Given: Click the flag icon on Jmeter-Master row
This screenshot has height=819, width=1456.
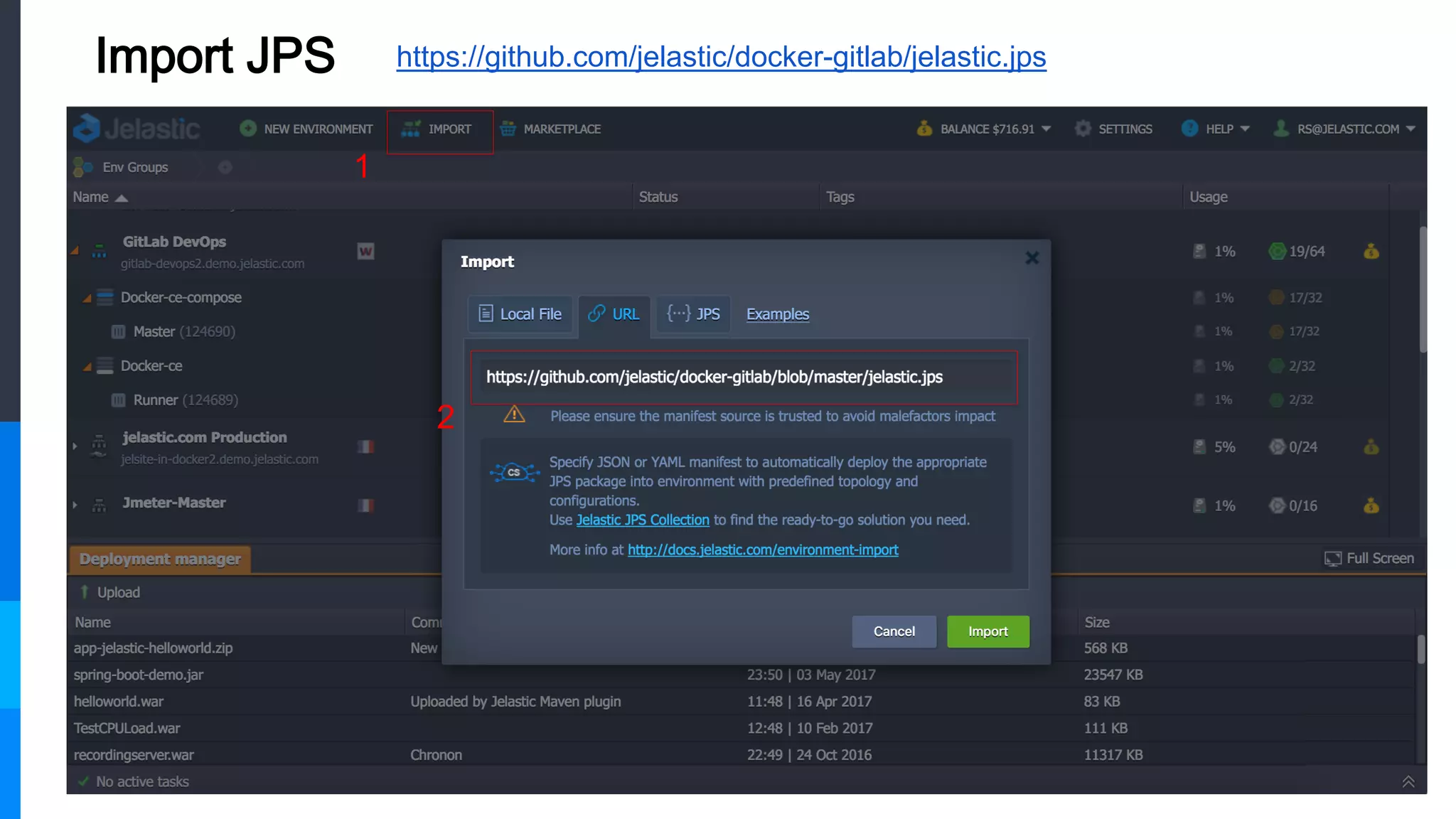Looking at the screenshot, I should 365,505.
